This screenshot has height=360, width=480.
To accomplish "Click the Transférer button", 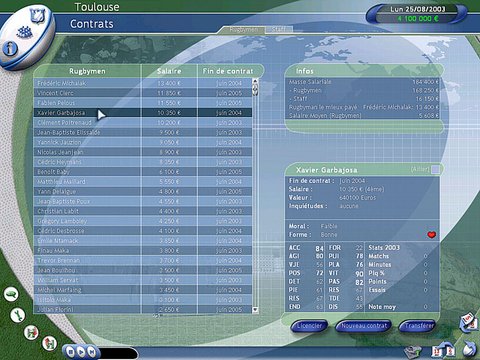I will click(419, 326).
